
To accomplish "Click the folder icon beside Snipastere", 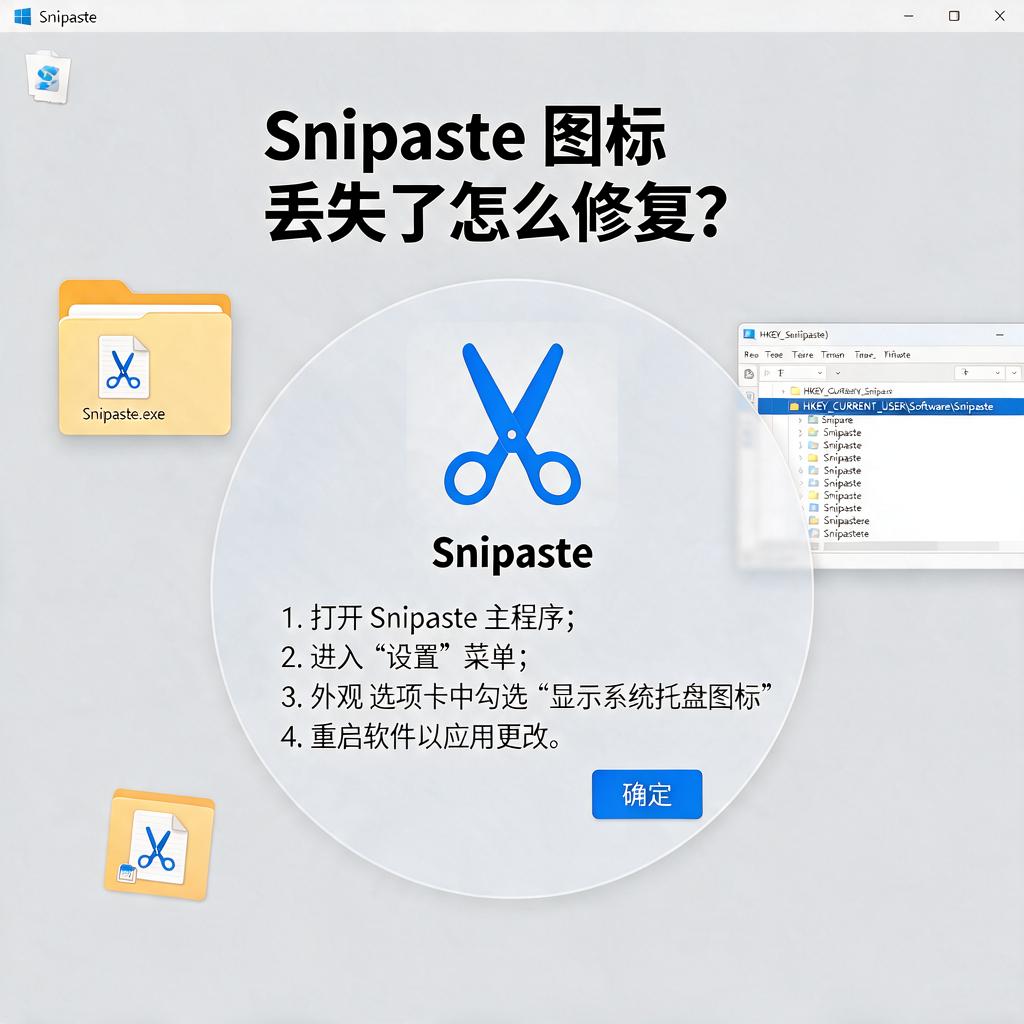I will pos(814,520).
